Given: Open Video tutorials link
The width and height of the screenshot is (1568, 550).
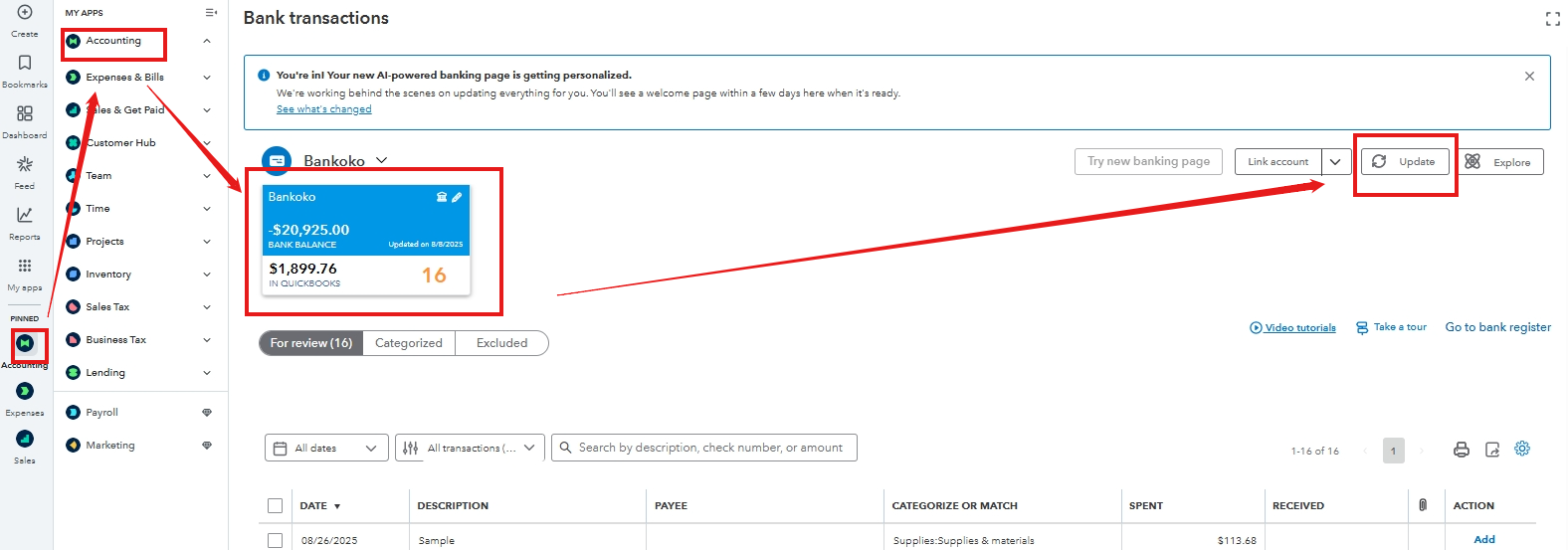Looking at the screenshot, I should click(x=1292, y=327).
